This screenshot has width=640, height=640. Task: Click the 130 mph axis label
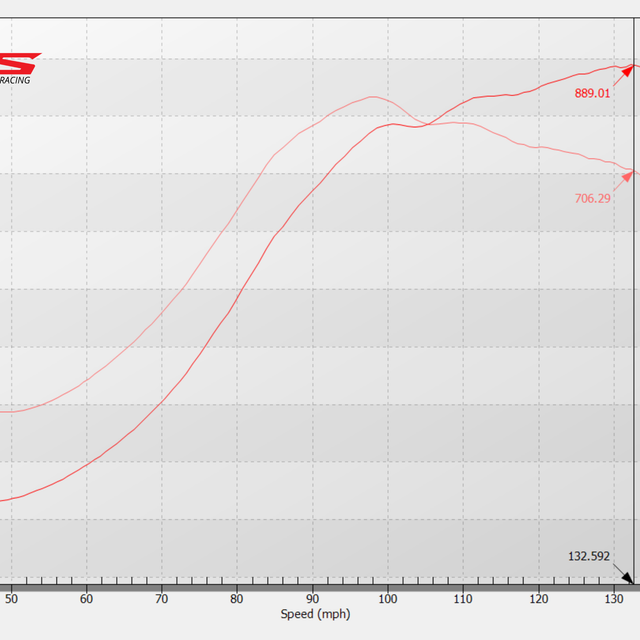click(614, 599)
